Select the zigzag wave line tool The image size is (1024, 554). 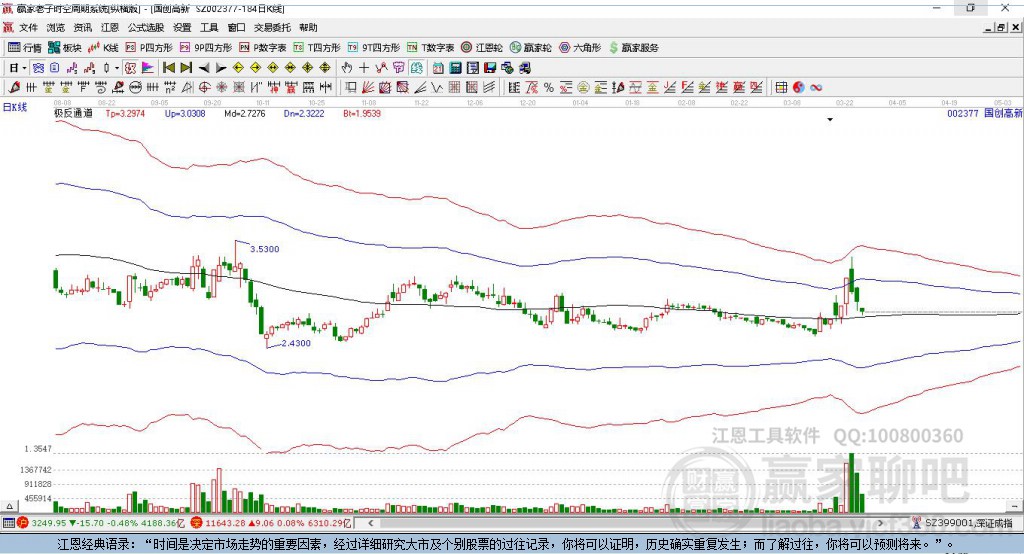click(x=436, y=88)
